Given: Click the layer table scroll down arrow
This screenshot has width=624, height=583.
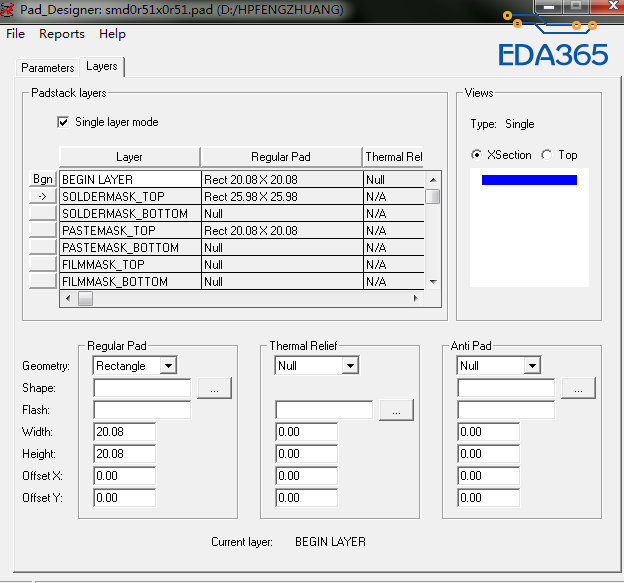Looking at the screenshot, I should coord(433,281).
